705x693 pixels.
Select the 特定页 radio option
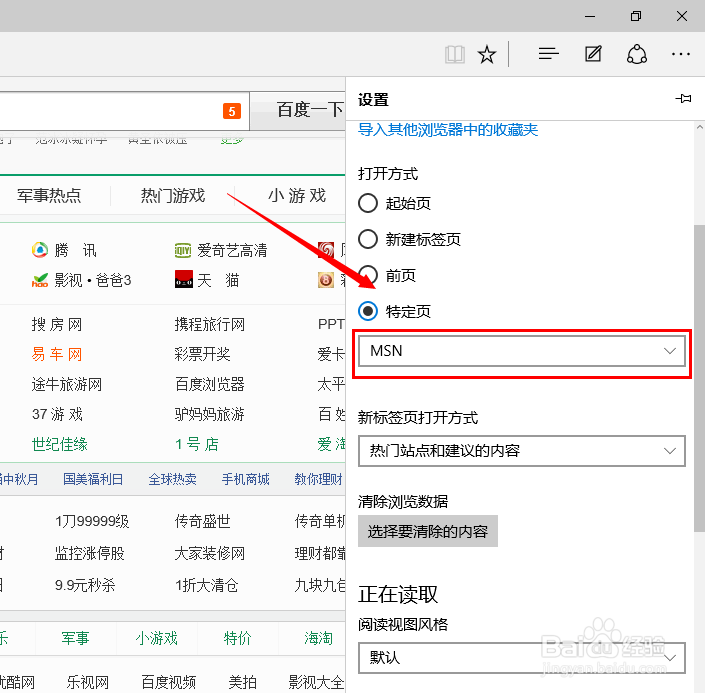[368, 311]
